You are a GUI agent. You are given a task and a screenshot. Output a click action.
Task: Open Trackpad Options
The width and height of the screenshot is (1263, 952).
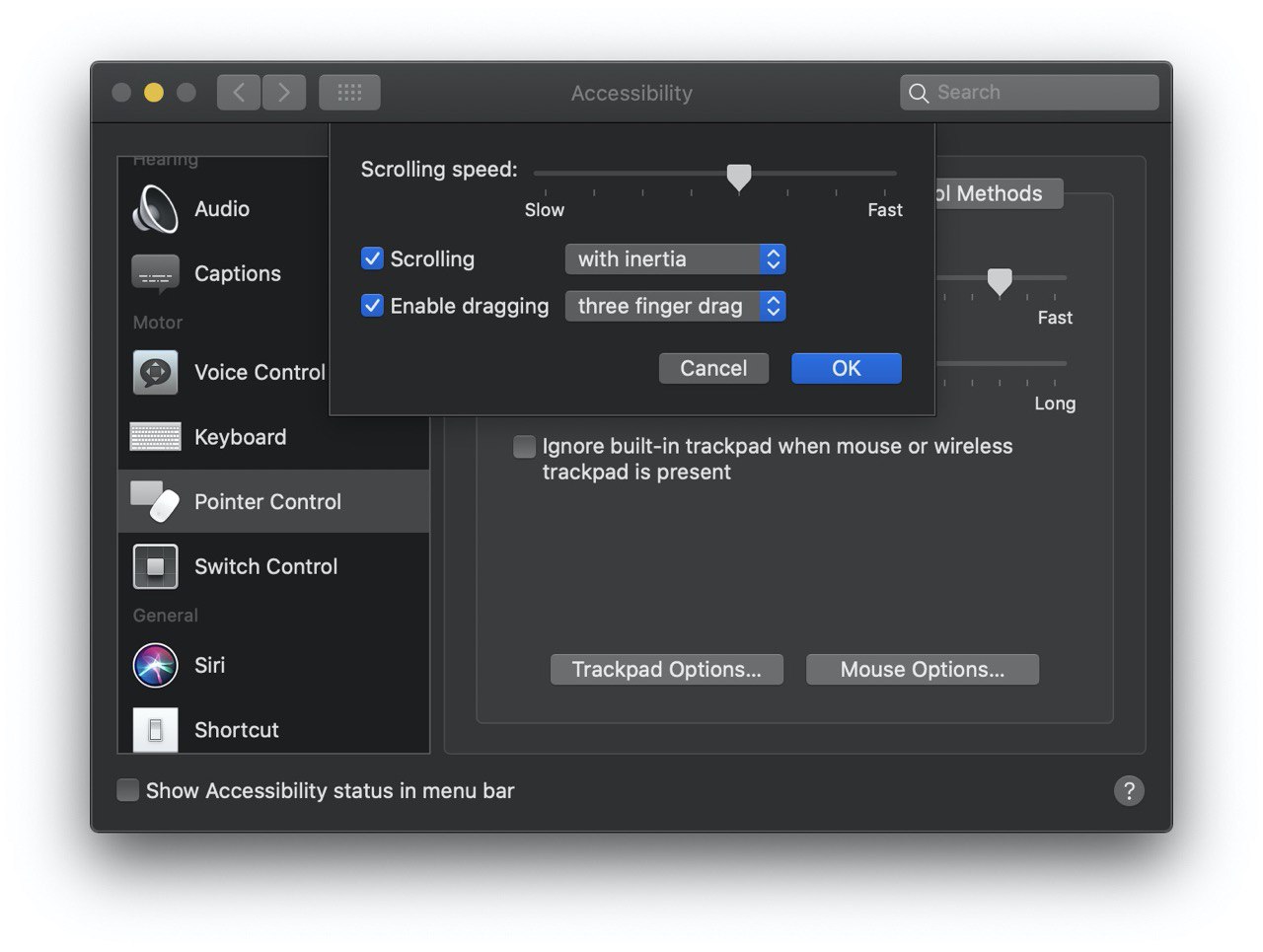pyautogui.click(x=667, y=669)
